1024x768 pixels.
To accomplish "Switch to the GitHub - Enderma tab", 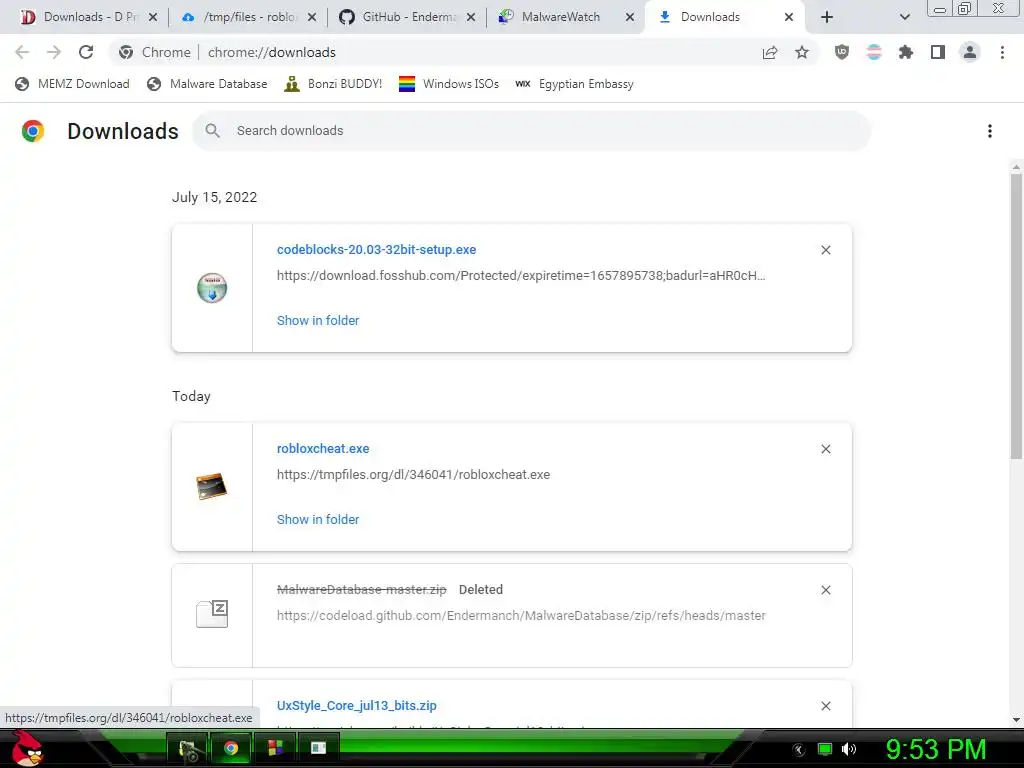I will tap(408, 17).
